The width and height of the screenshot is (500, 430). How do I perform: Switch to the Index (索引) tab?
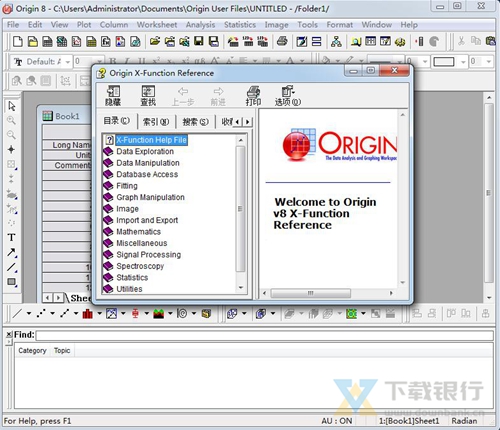click(156, 122)
